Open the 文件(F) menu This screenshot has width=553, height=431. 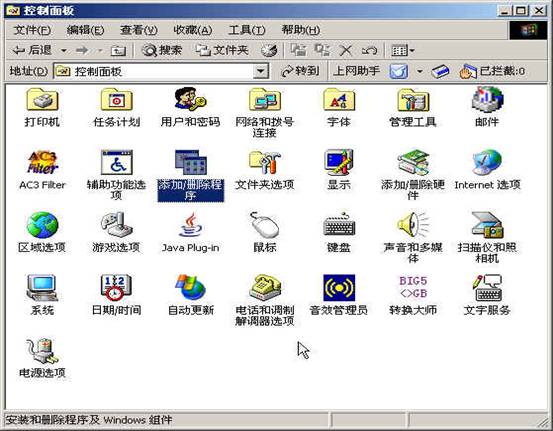coord(32,30)
